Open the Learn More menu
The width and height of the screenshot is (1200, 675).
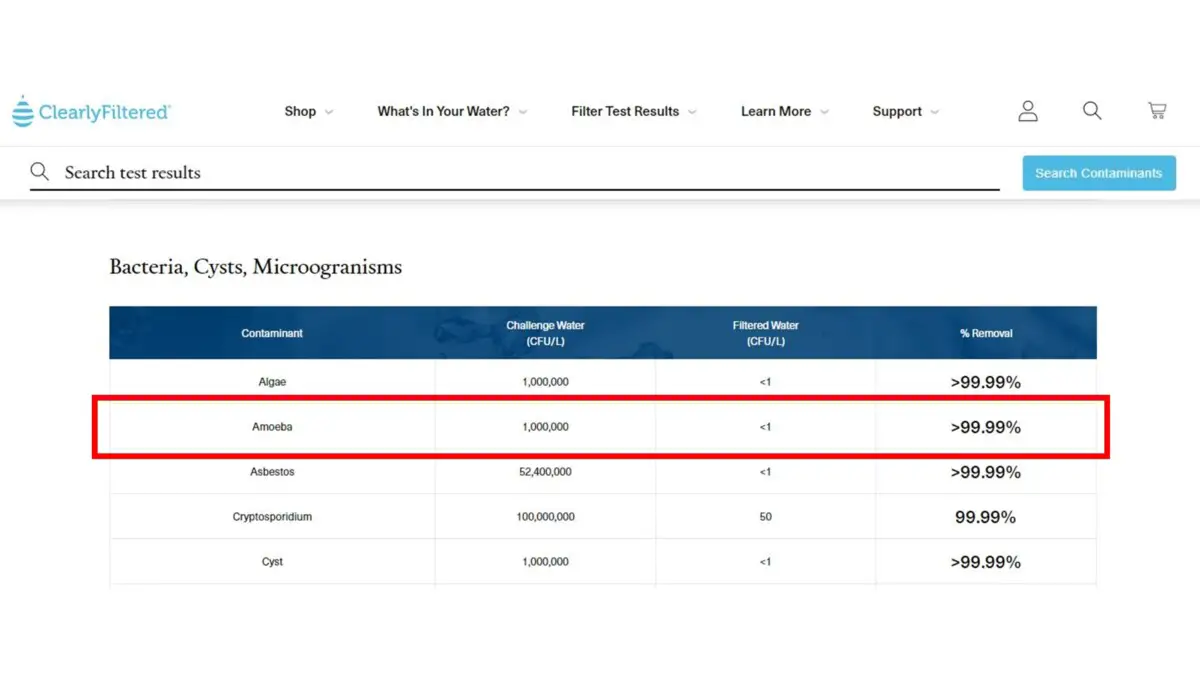775,111
